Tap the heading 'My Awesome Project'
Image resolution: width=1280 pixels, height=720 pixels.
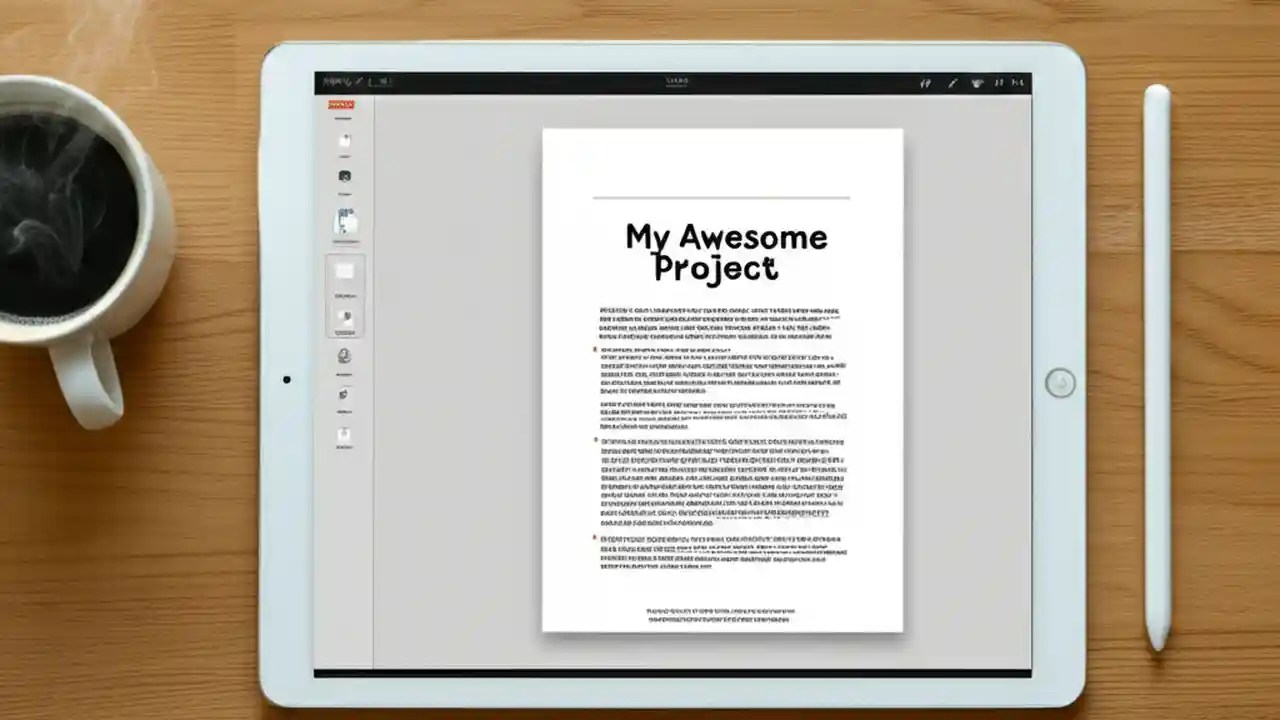coord(725,252)
